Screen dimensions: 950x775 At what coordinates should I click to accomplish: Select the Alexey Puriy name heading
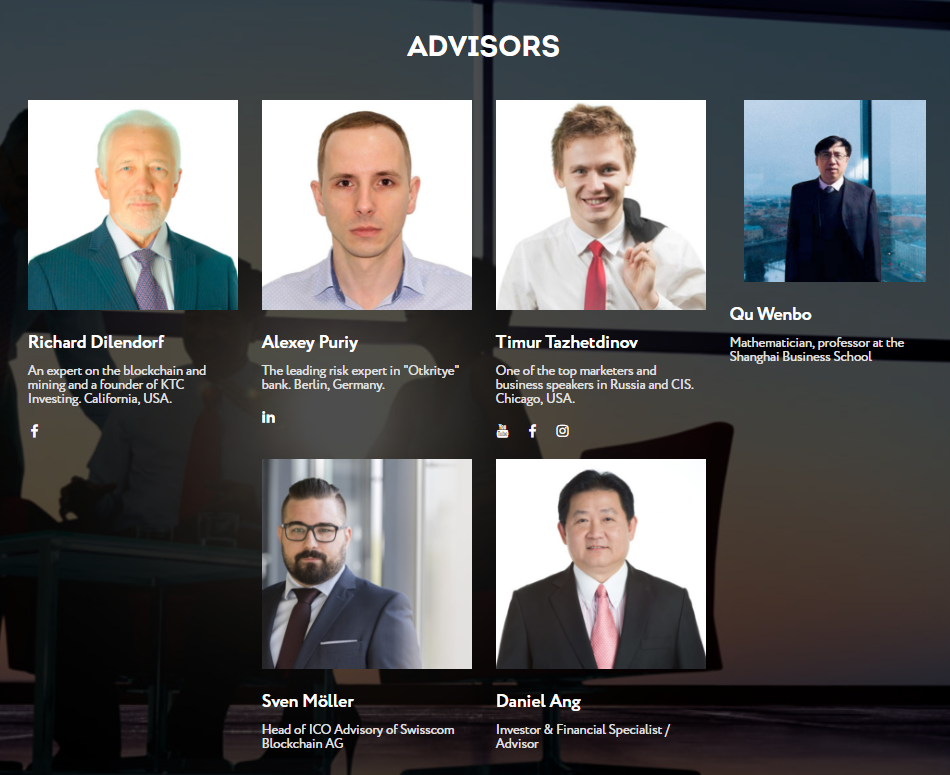[x=310, y=343]
